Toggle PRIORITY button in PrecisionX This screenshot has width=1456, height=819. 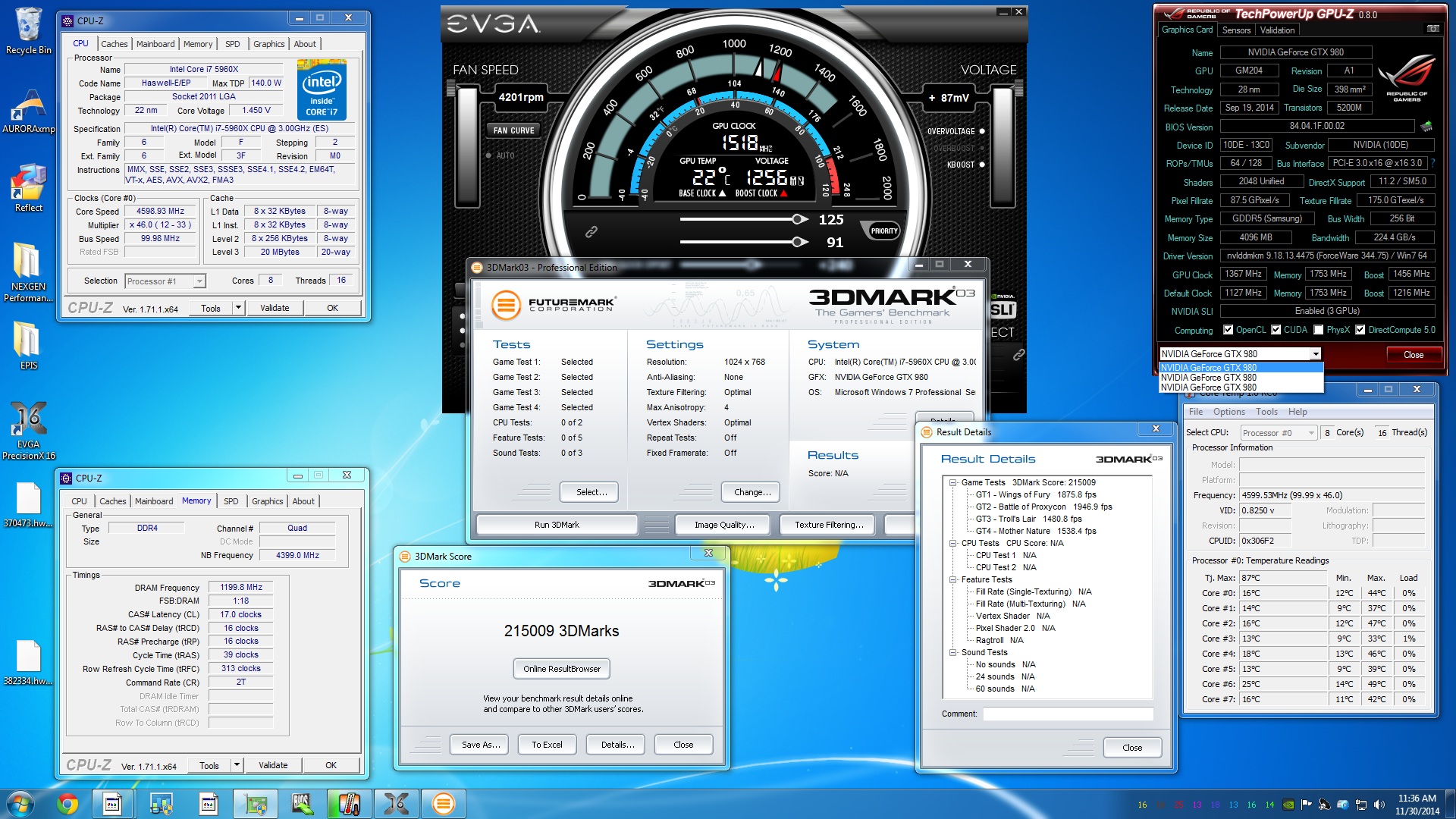coord(883,231)
